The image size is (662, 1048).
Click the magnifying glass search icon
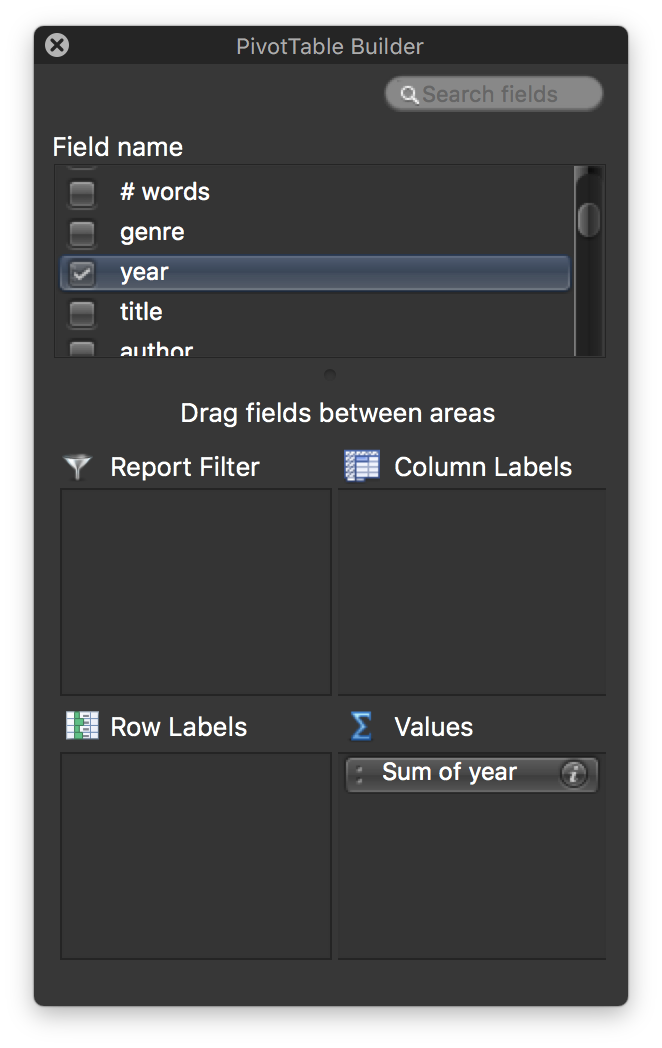coord(409,95)
